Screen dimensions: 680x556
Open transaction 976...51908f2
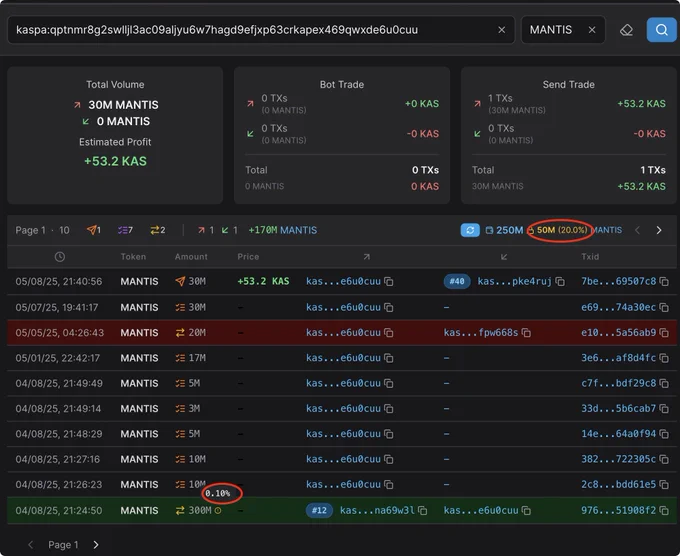[618, 510]
